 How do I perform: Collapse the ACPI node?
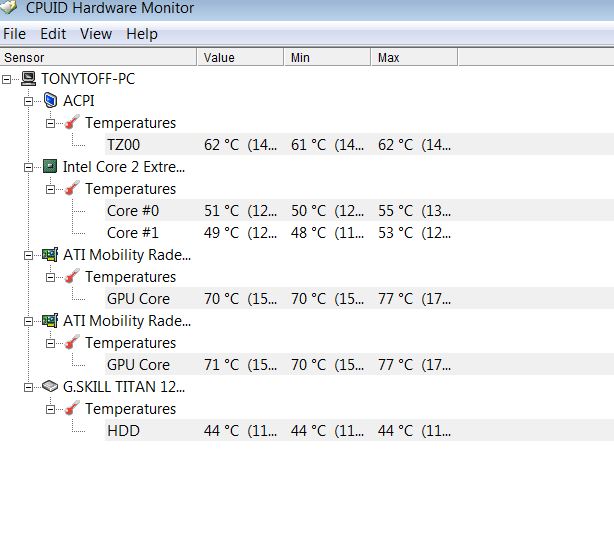pos(28,101)
